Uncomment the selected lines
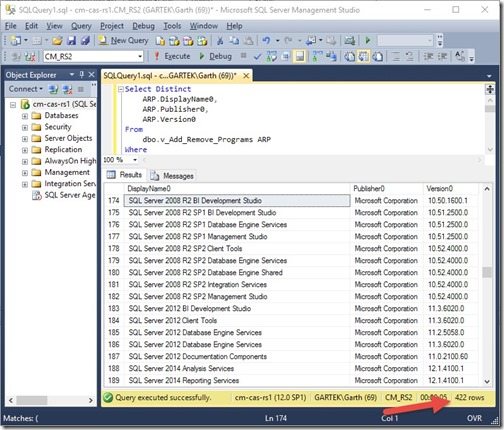 [x=409, y=56]
